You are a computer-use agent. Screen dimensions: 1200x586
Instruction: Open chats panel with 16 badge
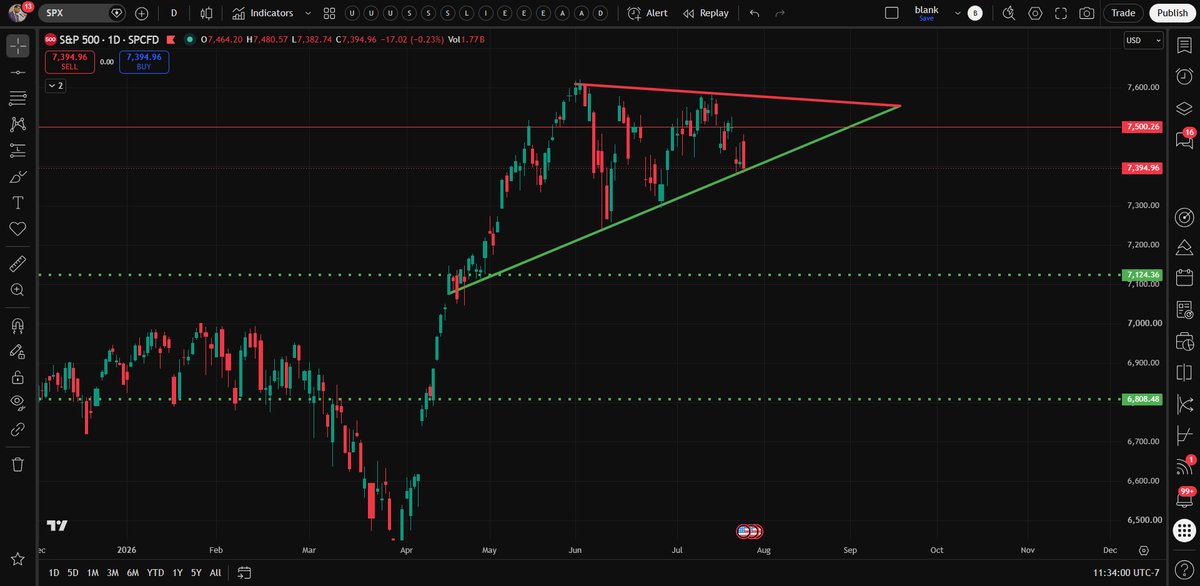tap(1185, 140)
